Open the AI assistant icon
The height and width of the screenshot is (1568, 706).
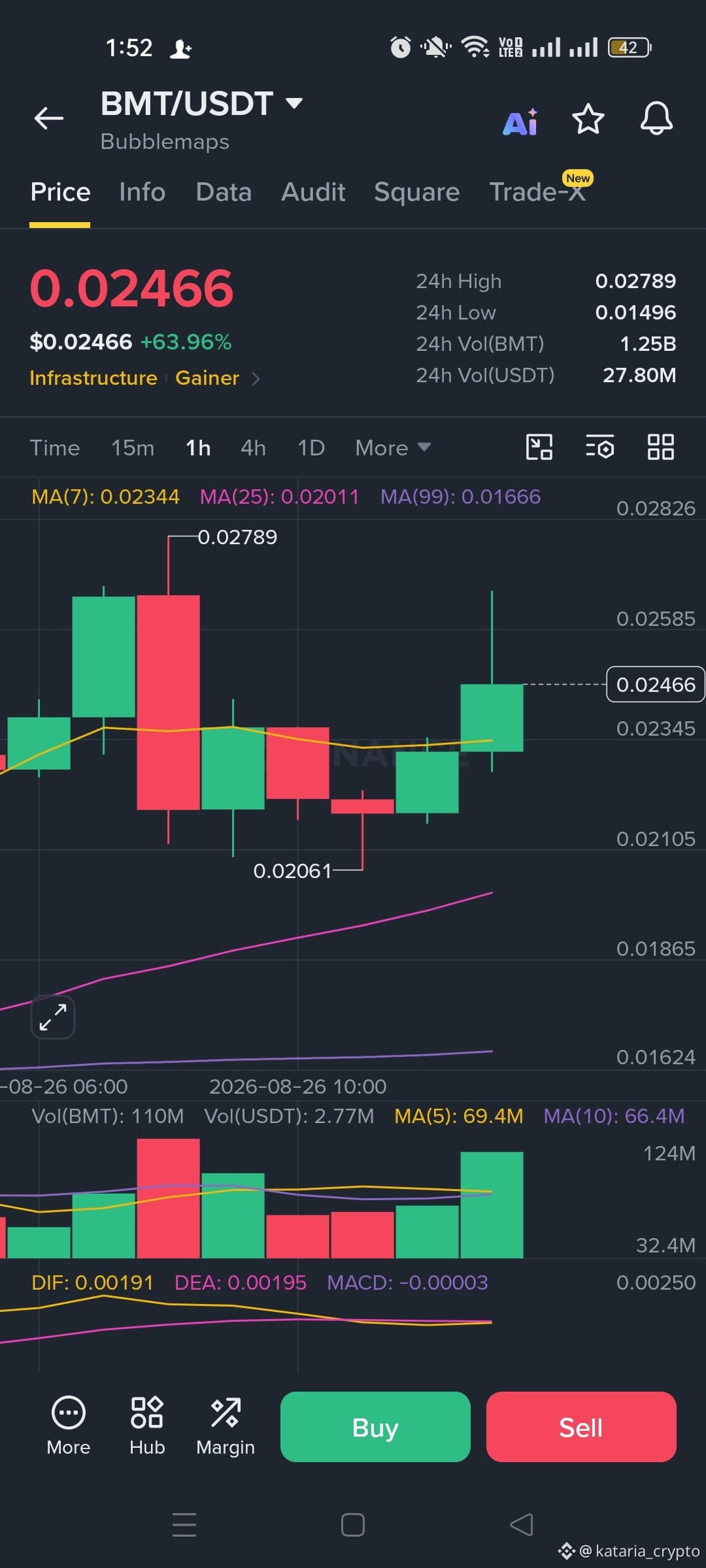520,122
